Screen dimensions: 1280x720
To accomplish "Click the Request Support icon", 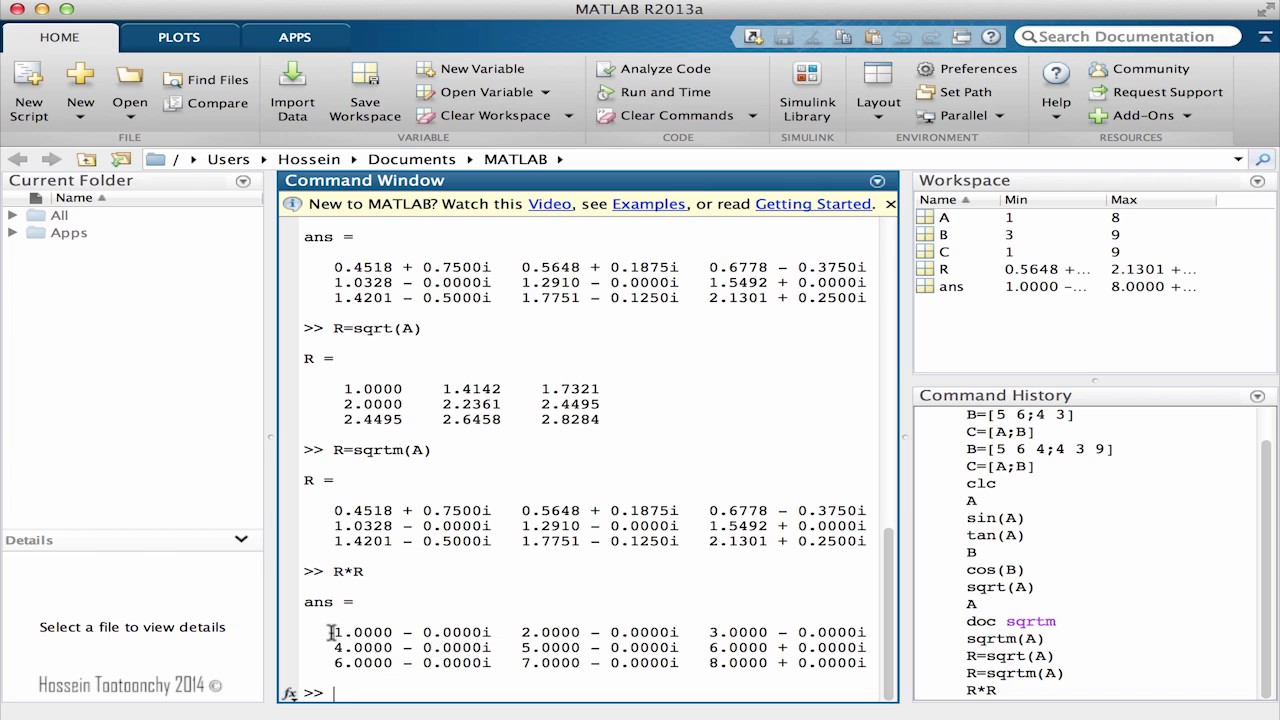I will pyautogui.click(x=1099, y=92).
